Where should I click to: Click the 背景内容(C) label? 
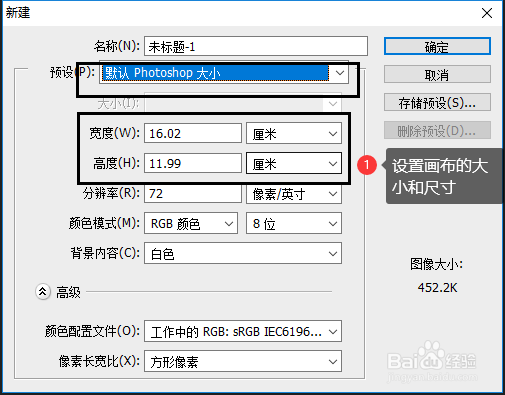(x=105, y=253)
